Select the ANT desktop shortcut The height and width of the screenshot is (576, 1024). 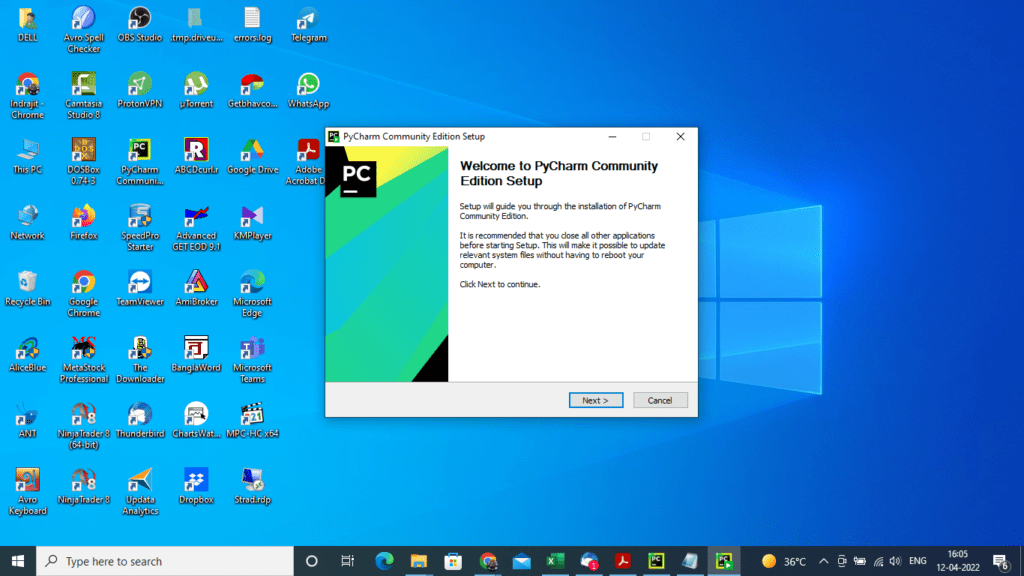[27, 421]
